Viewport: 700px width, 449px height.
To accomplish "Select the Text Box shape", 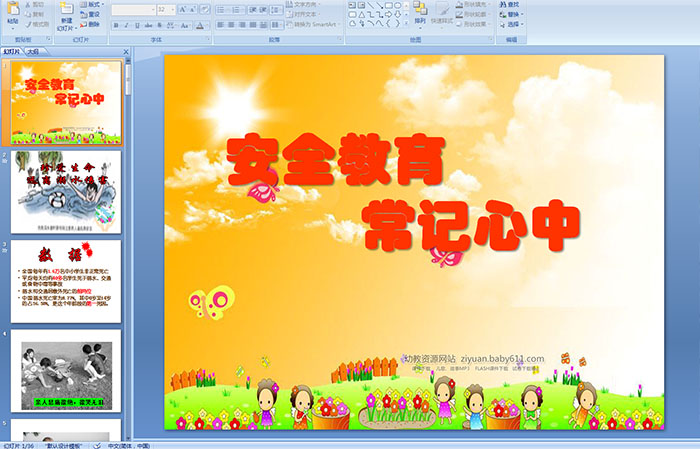I will click(x=352, y=5).
